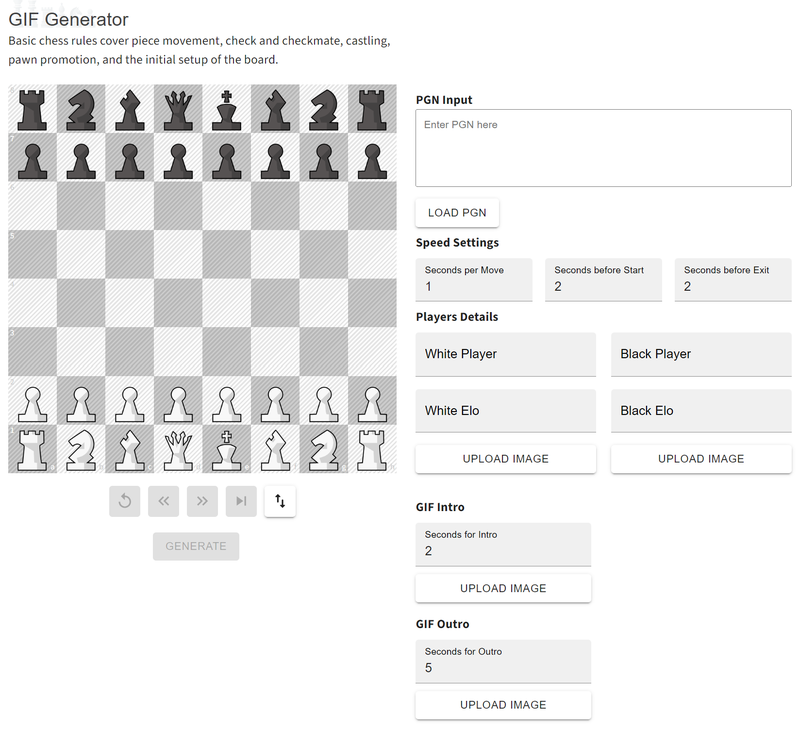Click the White Player name field
The height and width of the screenshot is (729, 800).
(x=505, y=354)
